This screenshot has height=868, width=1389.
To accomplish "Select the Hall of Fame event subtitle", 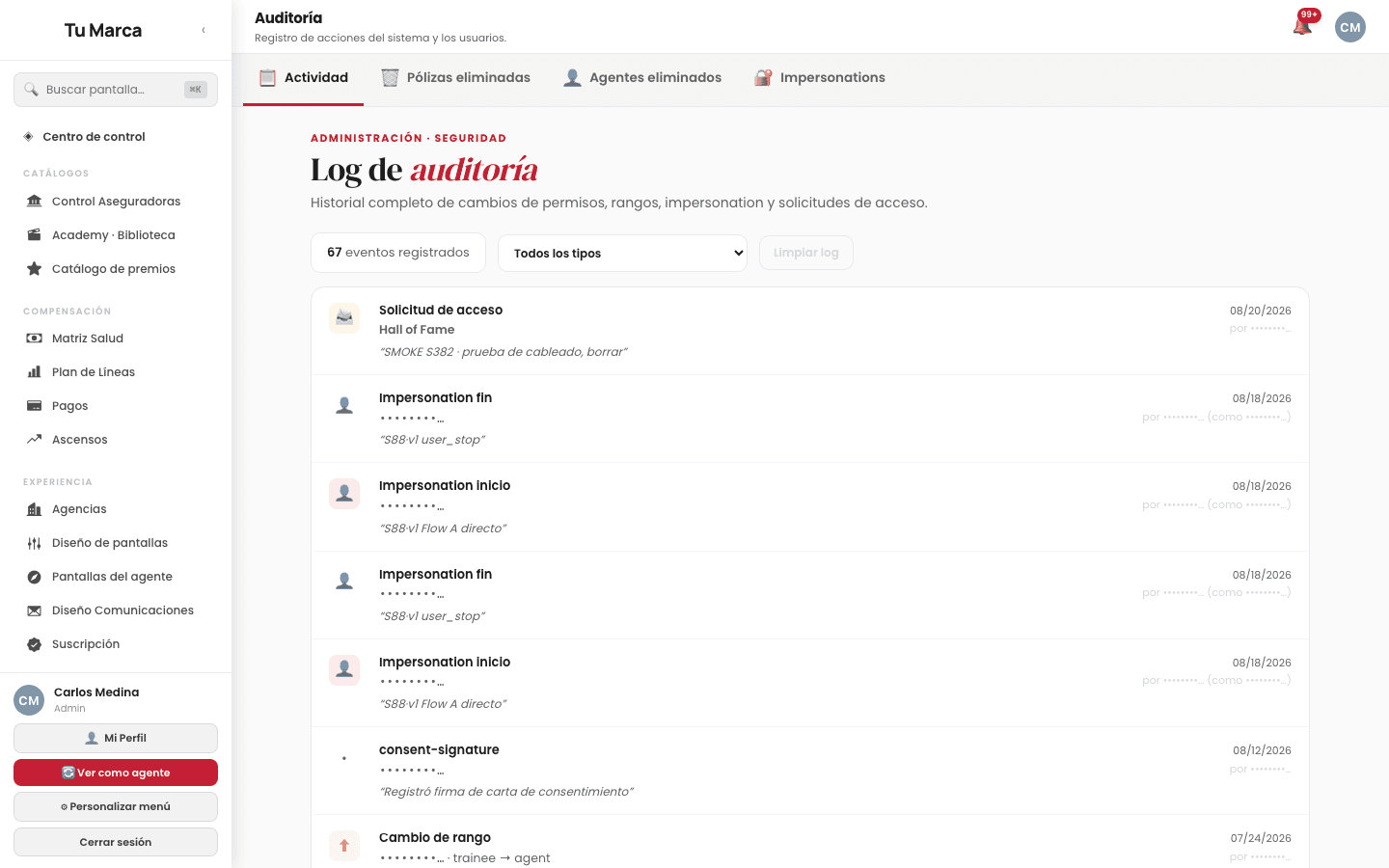I will [417, 330].
